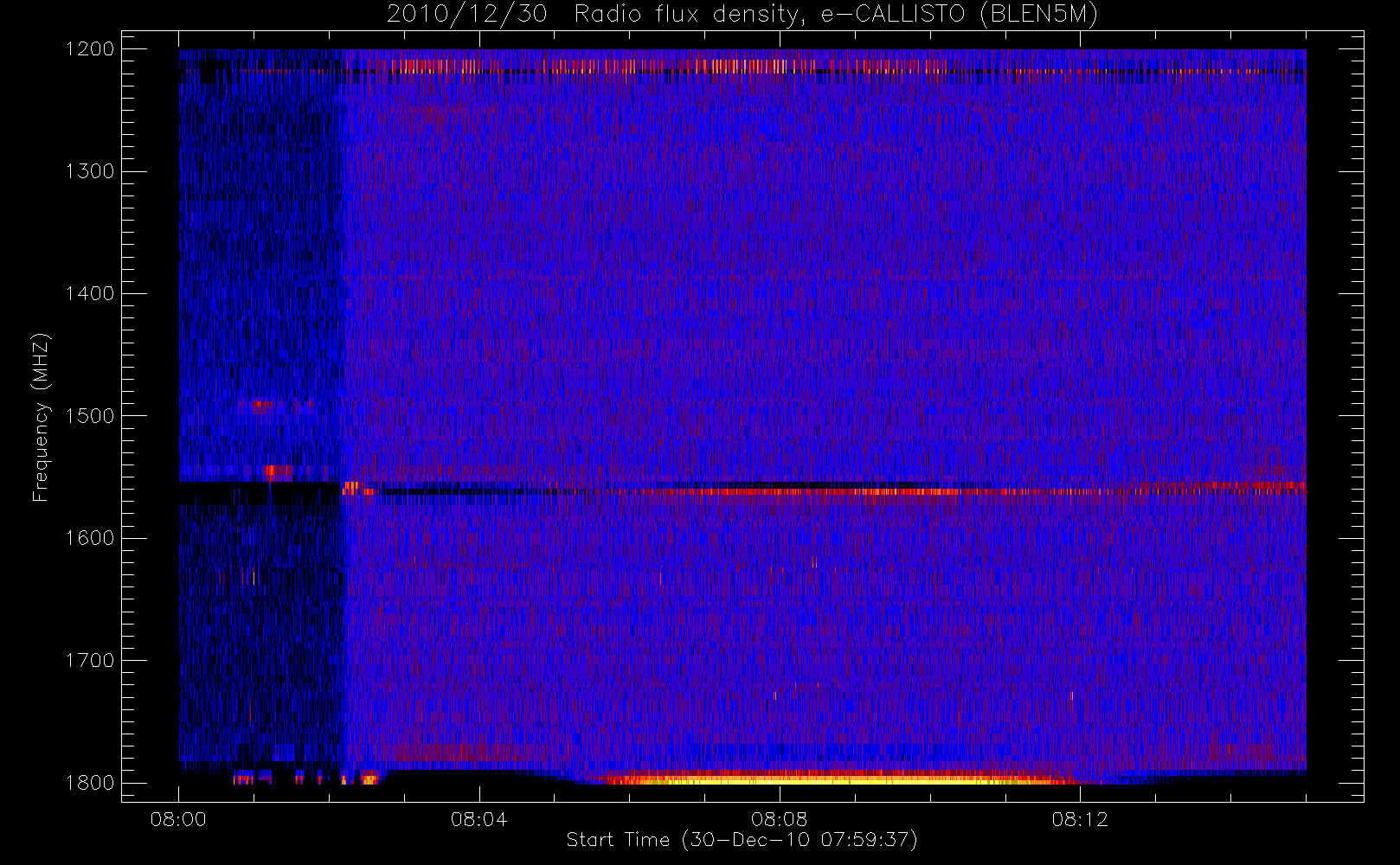
Task: Select the 1300 frequency tick label
Action: click(x=91, y=171)
